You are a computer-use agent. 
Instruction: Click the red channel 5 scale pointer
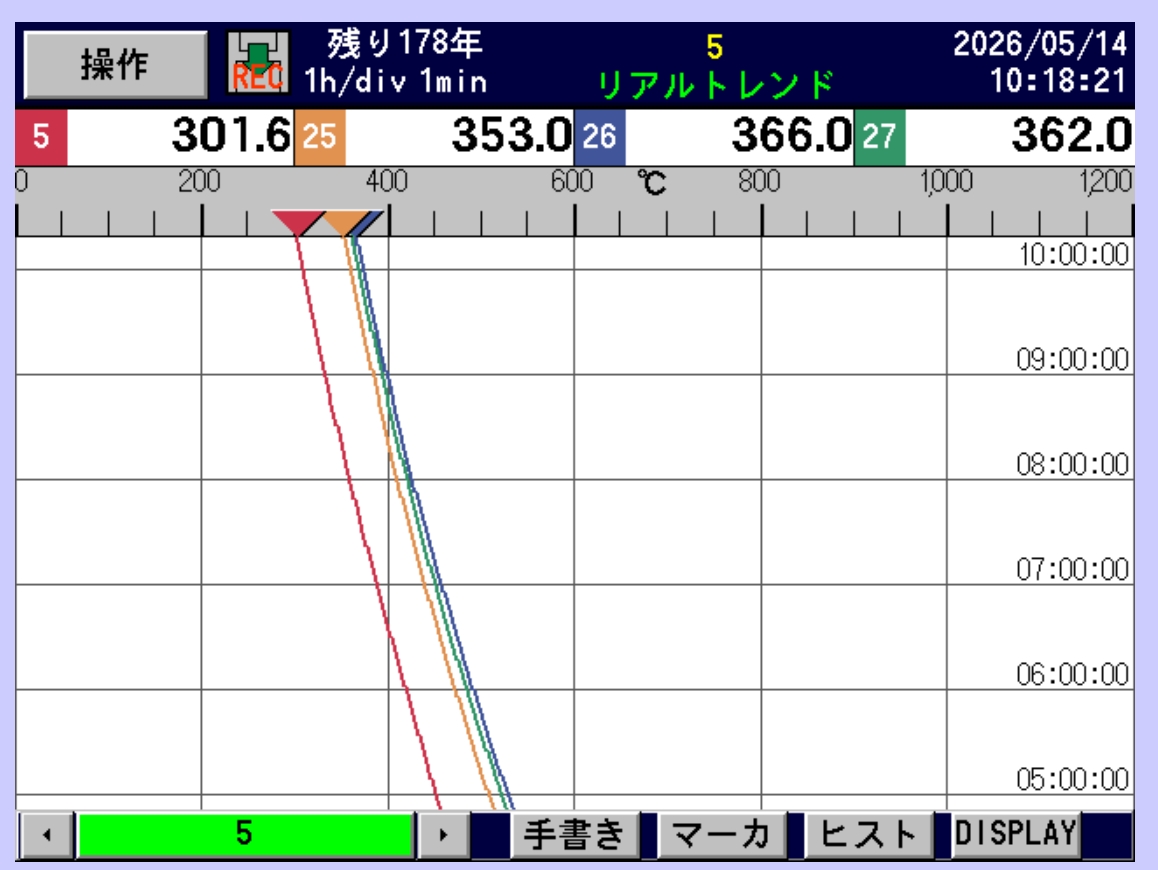[297, 222]
